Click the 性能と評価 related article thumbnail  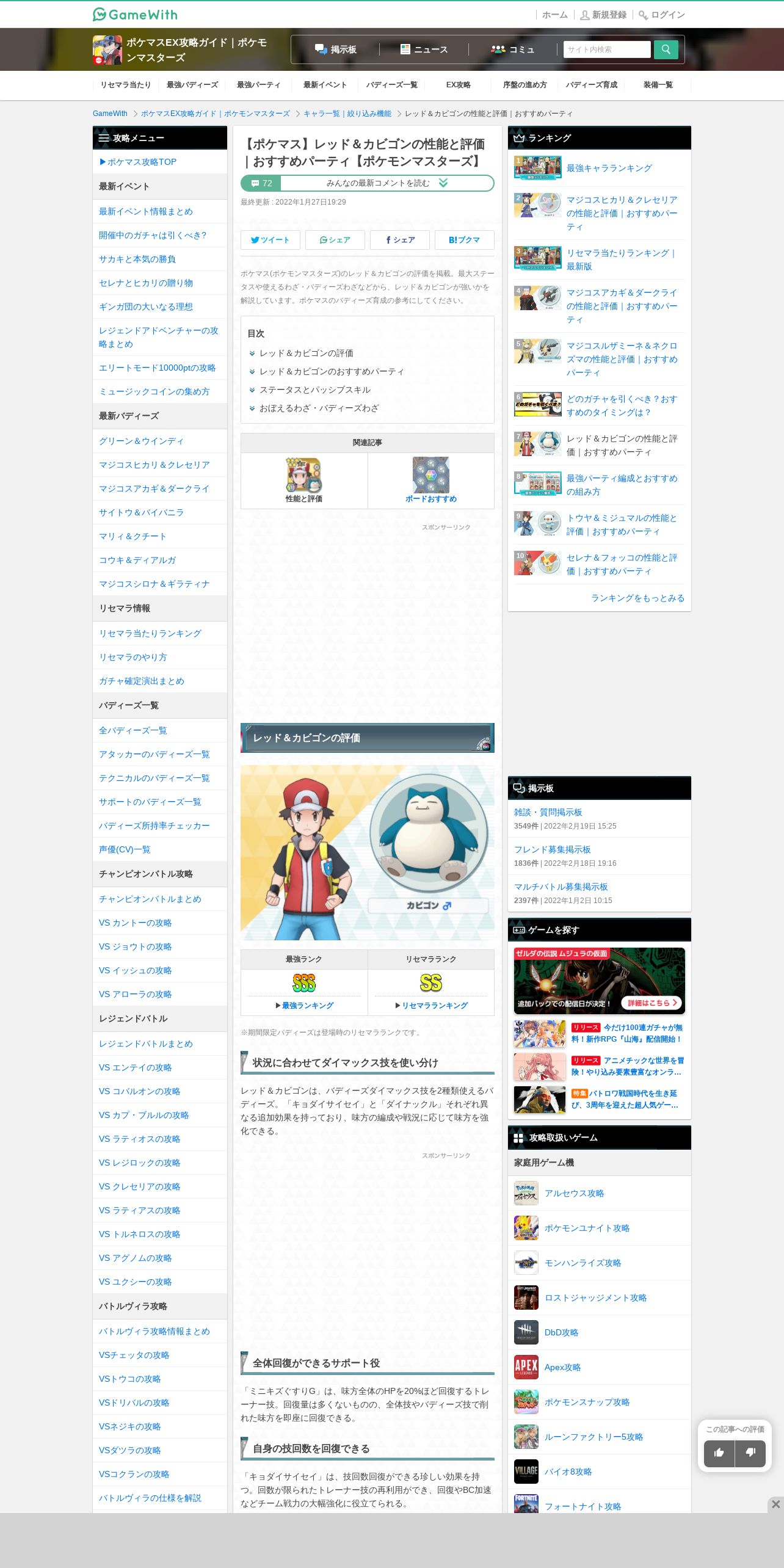(x=304, y=475)
